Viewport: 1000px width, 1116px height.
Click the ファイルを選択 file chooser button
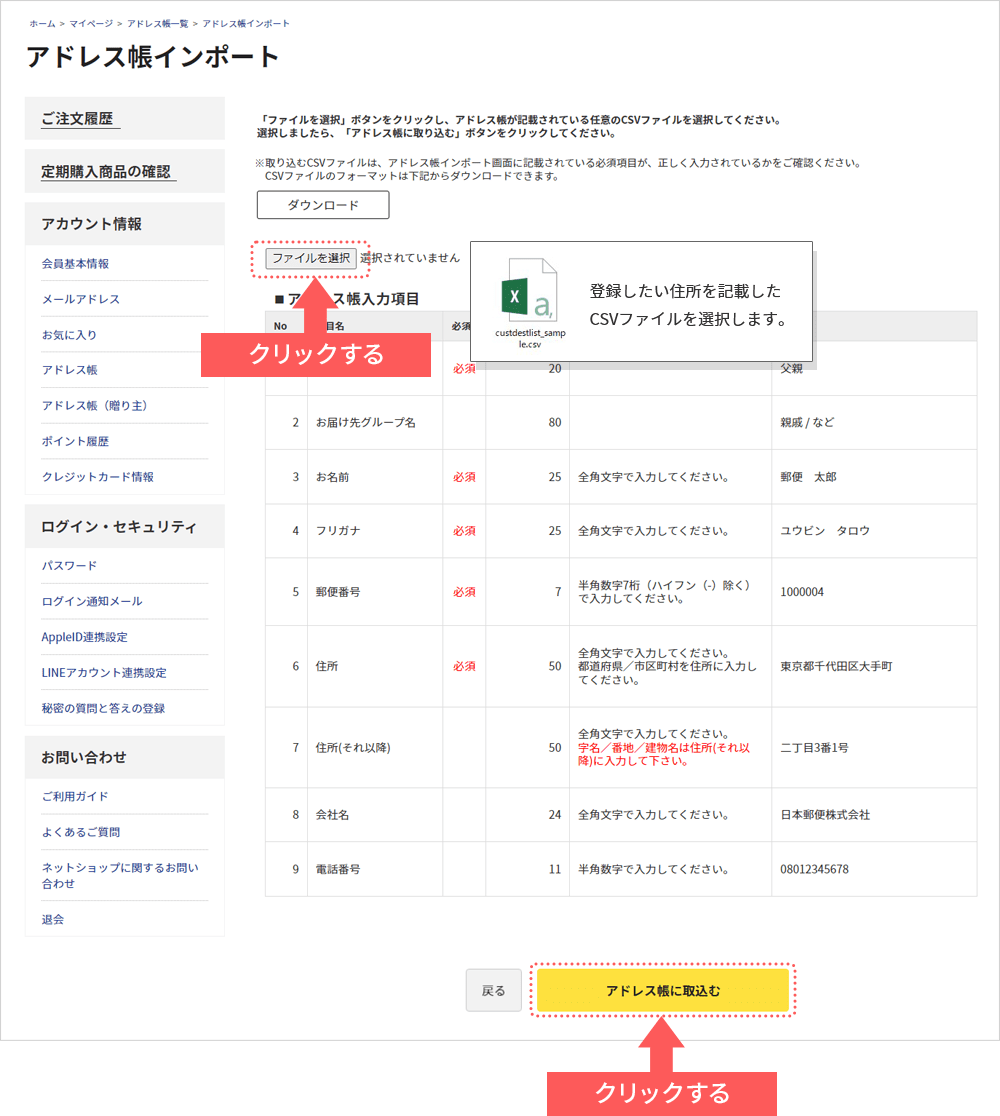311,258
